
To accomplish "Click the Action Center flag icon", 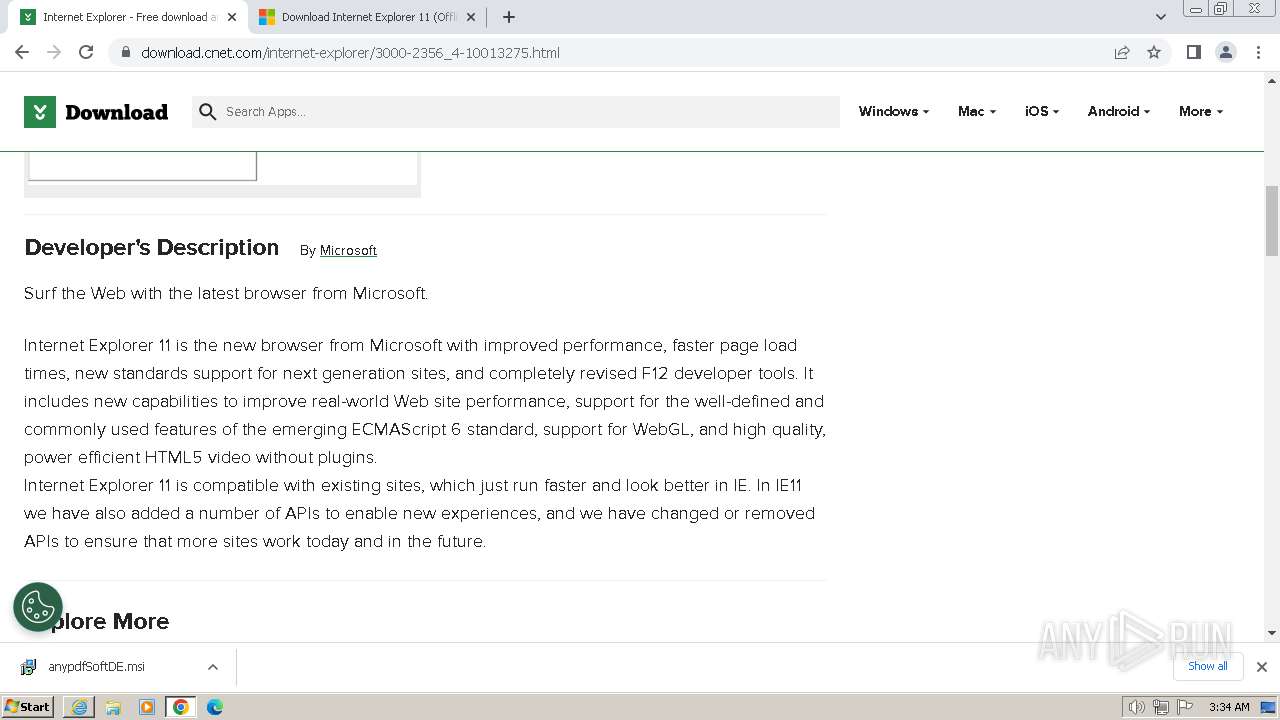I will 1185,707.
